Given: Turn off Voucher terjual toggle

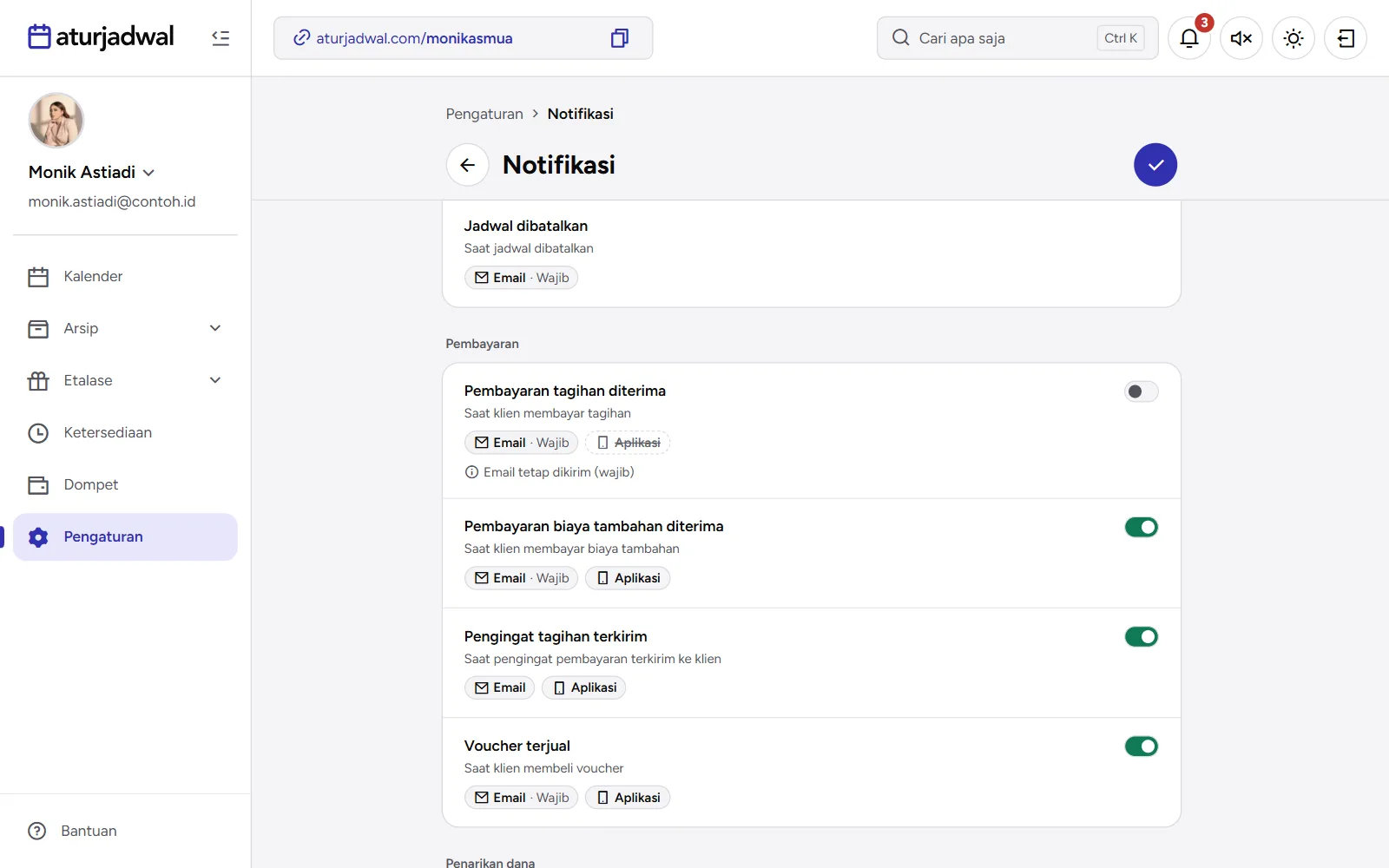Looking at the screenshot, I should pos(1142,746).
